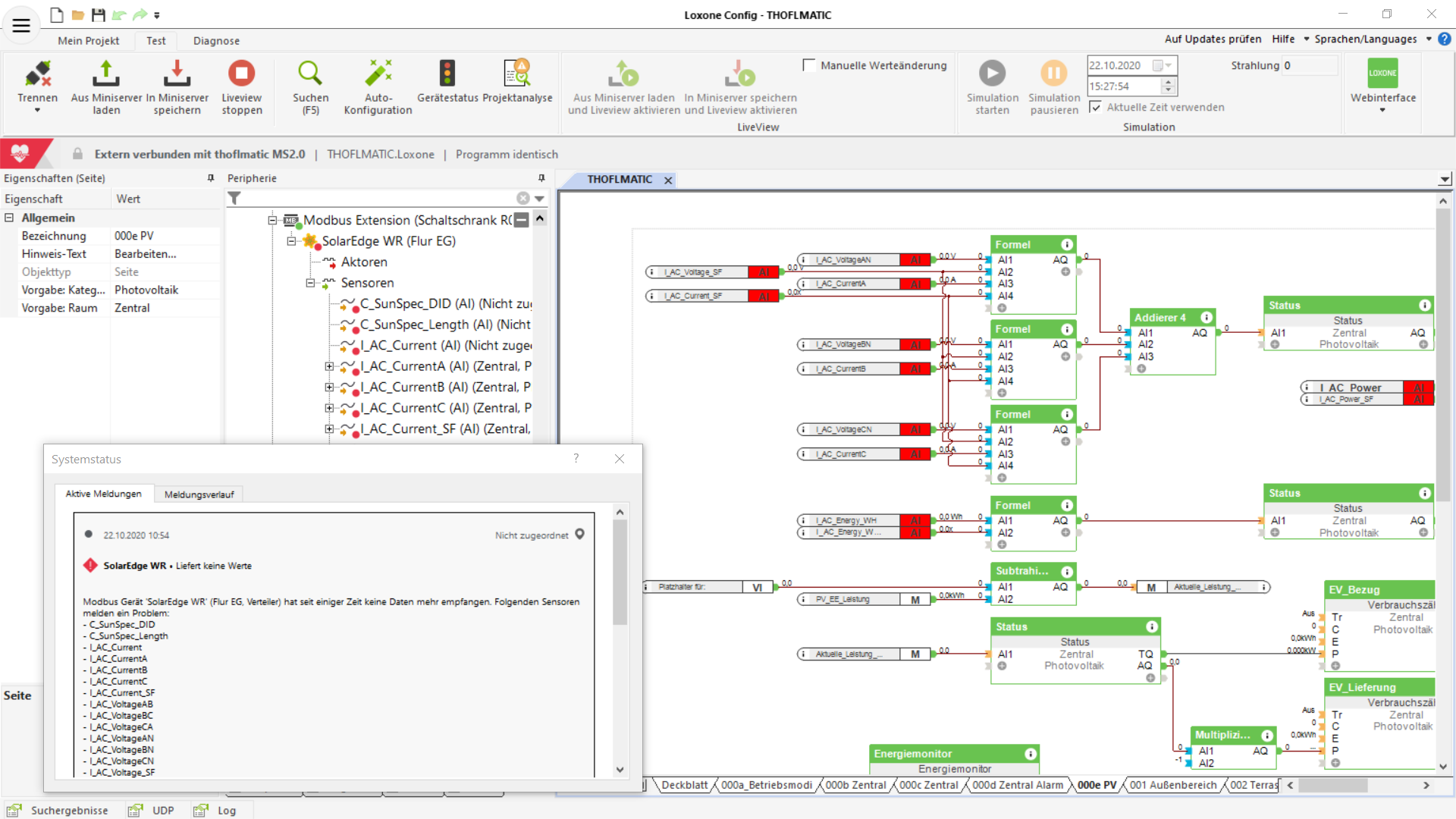Click the red Systemstatus heart icon
1456x819 pixels.
(x=20, y=153)
